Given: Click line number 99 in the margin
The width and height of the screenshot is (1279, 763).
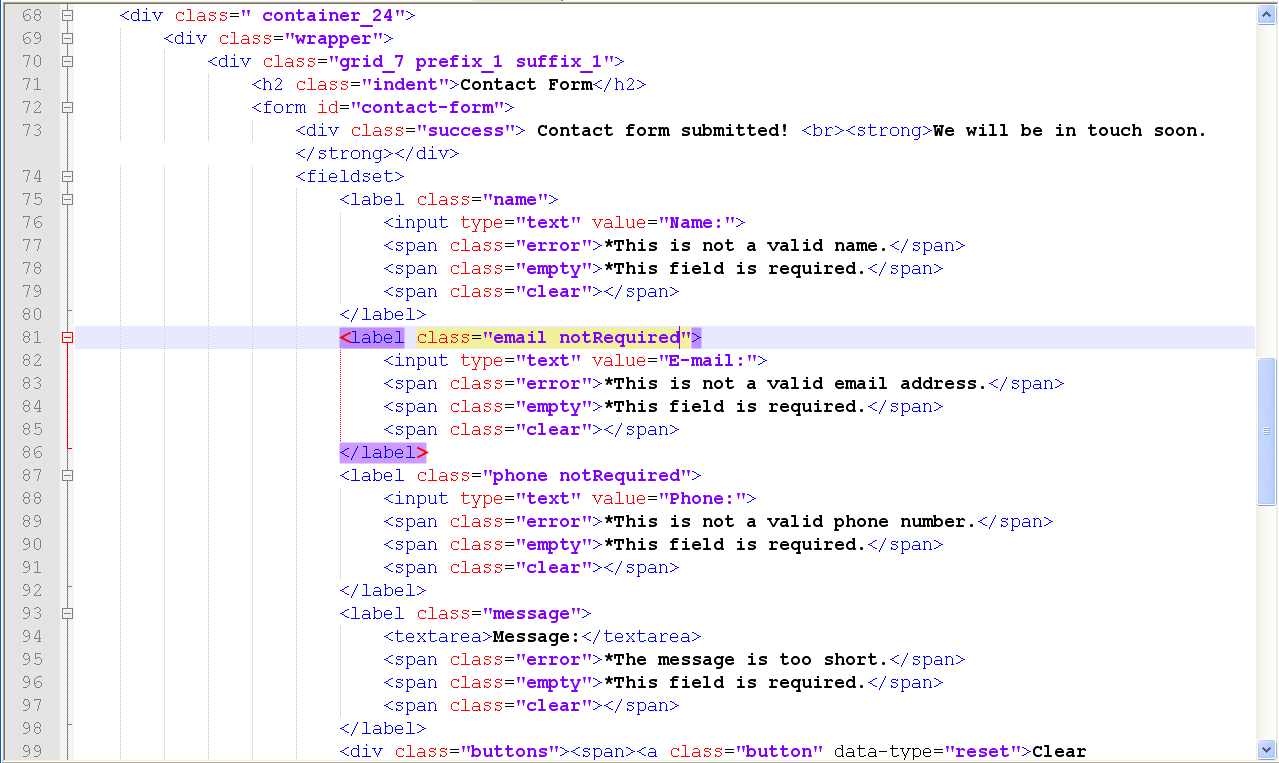Looking at the screenshot, I should point(31,752).
